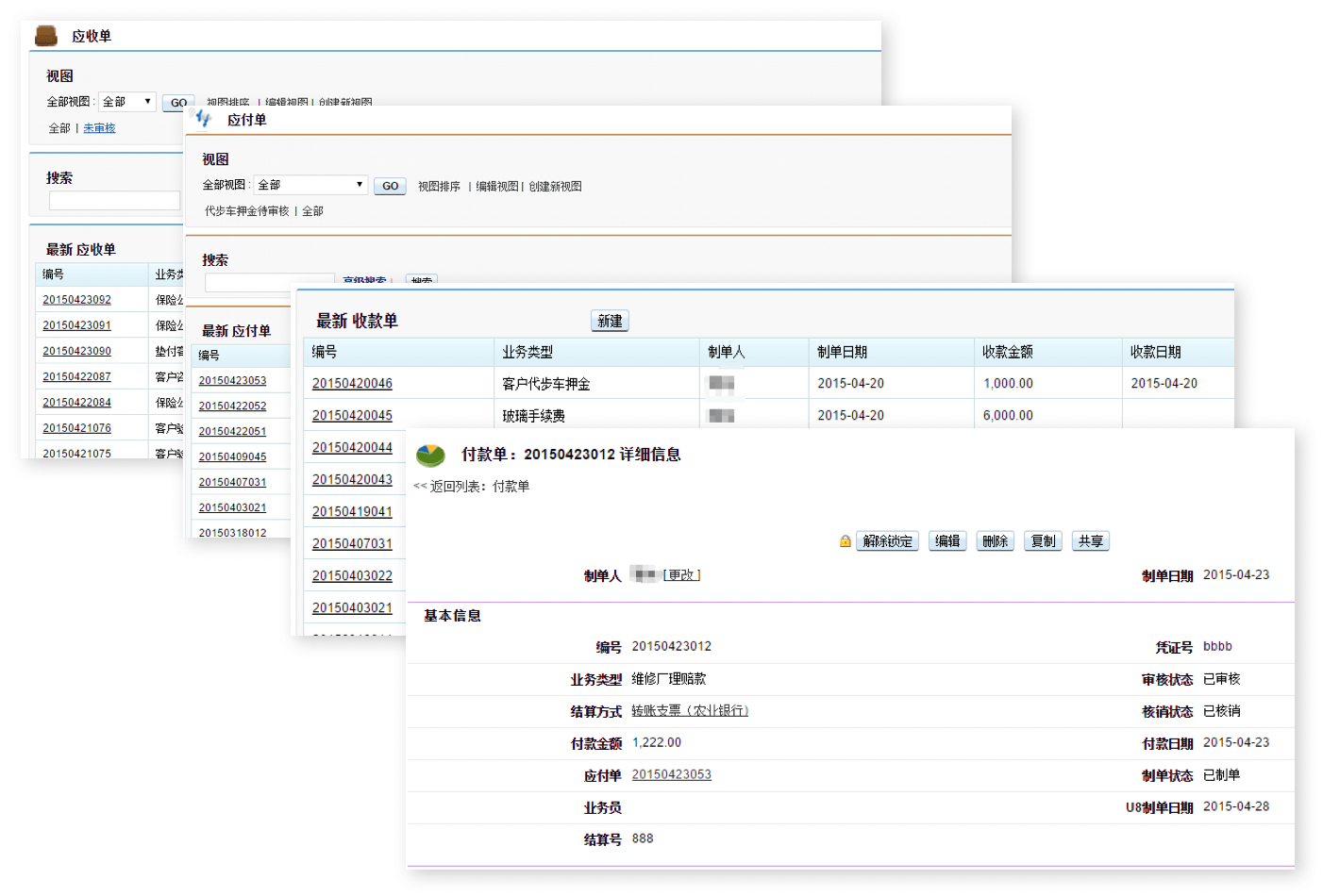
Task: Click 凭证号 value bbbb
Action: (x=1217, y=647)
